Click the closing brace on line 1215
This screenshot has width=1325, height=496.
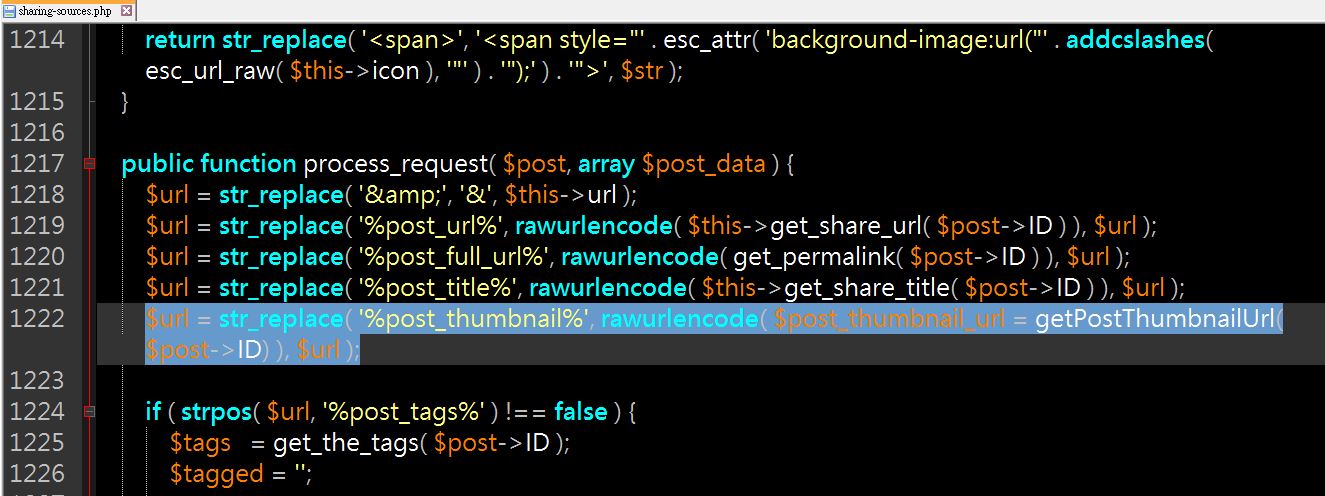pos(125,102)
